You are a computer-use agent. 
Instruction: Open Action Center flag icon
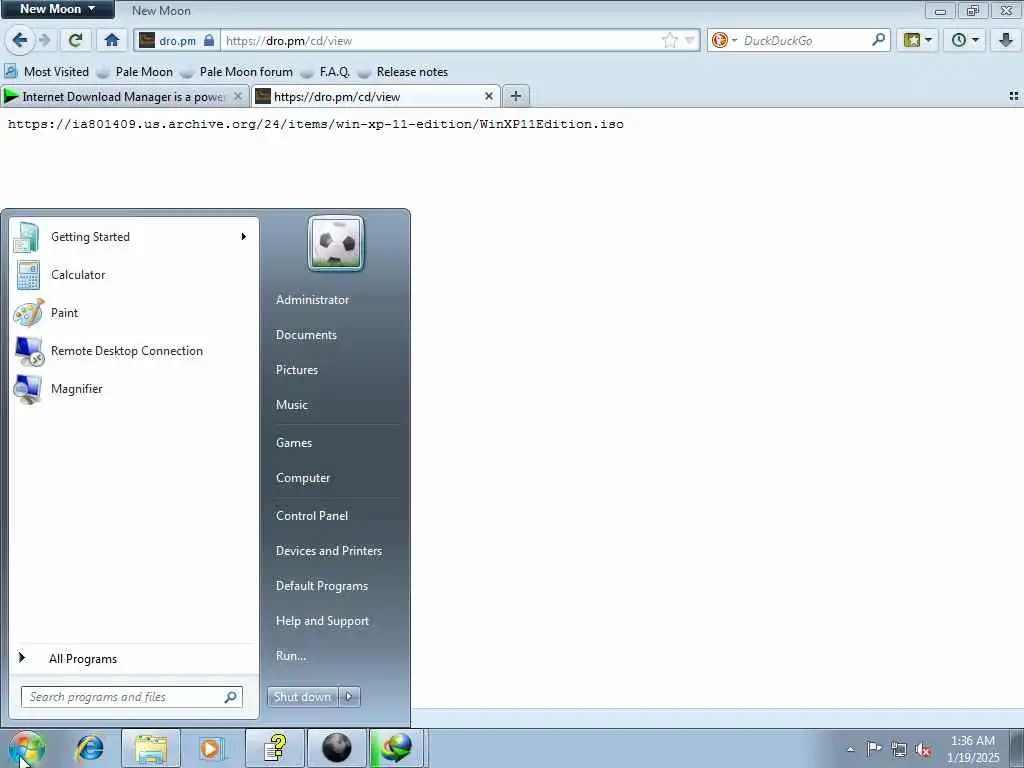pos(874,748)
